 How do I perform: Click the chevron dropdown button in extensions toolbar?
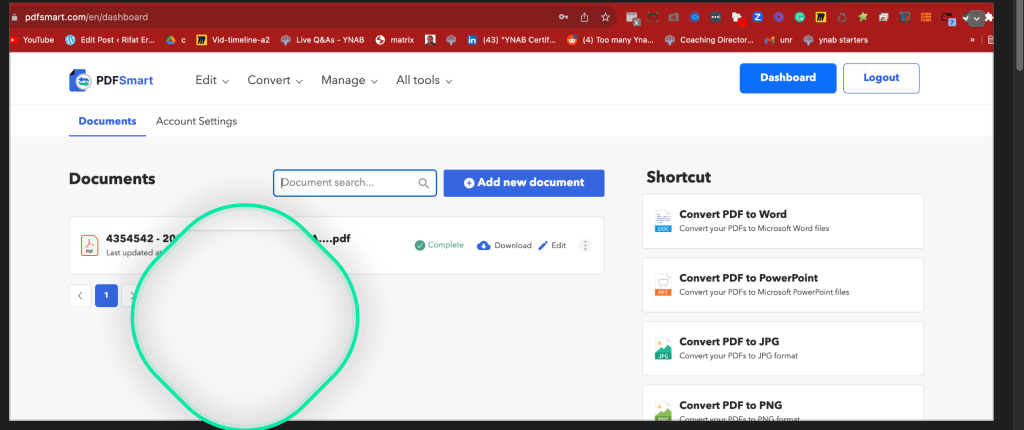[976, 18]
